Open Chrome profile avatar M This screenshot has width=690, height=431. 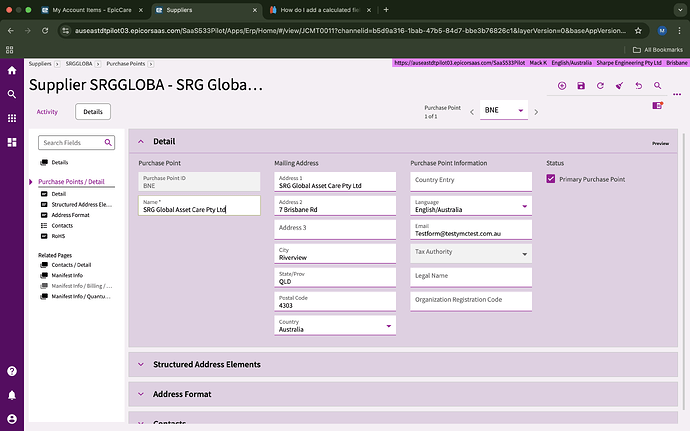pyautogui.click(x=662, y=30)
